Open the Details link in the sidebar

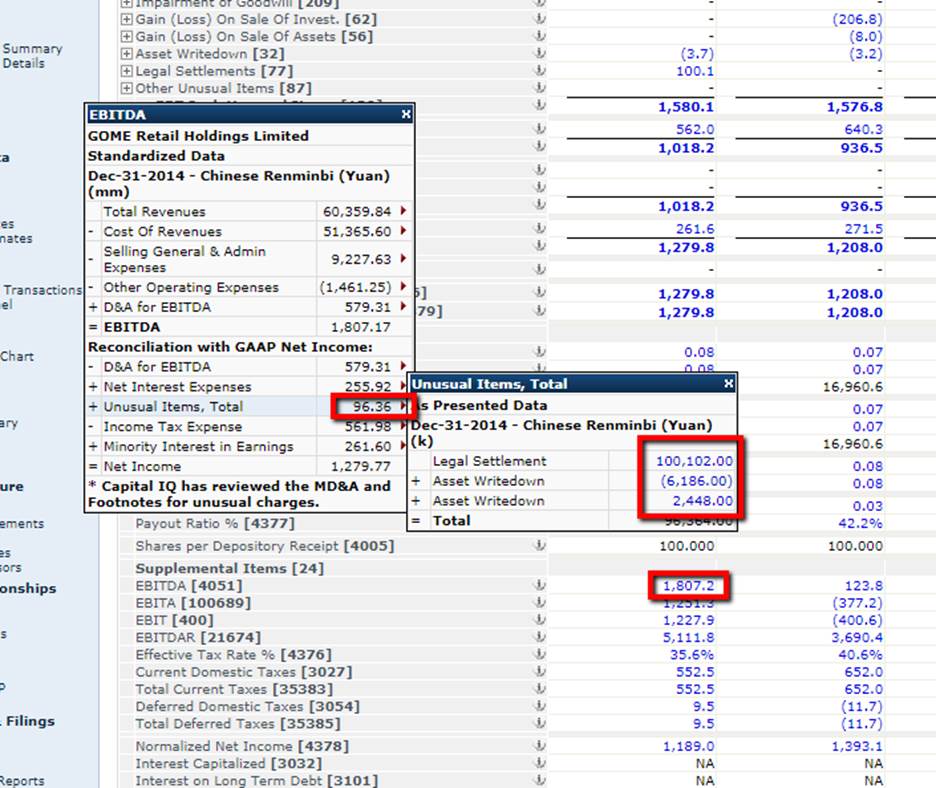[23, 63]
